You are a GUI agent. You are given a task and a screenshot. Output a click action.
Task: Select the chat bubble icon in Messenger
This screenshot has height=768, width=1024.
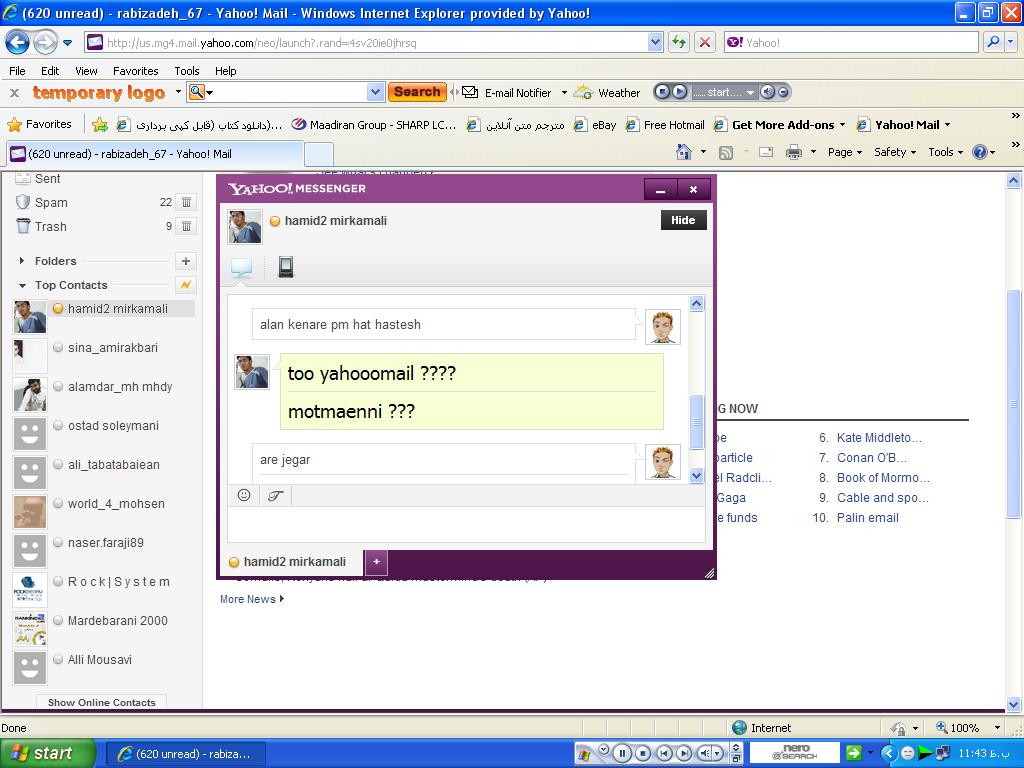[x=242, y=267]
